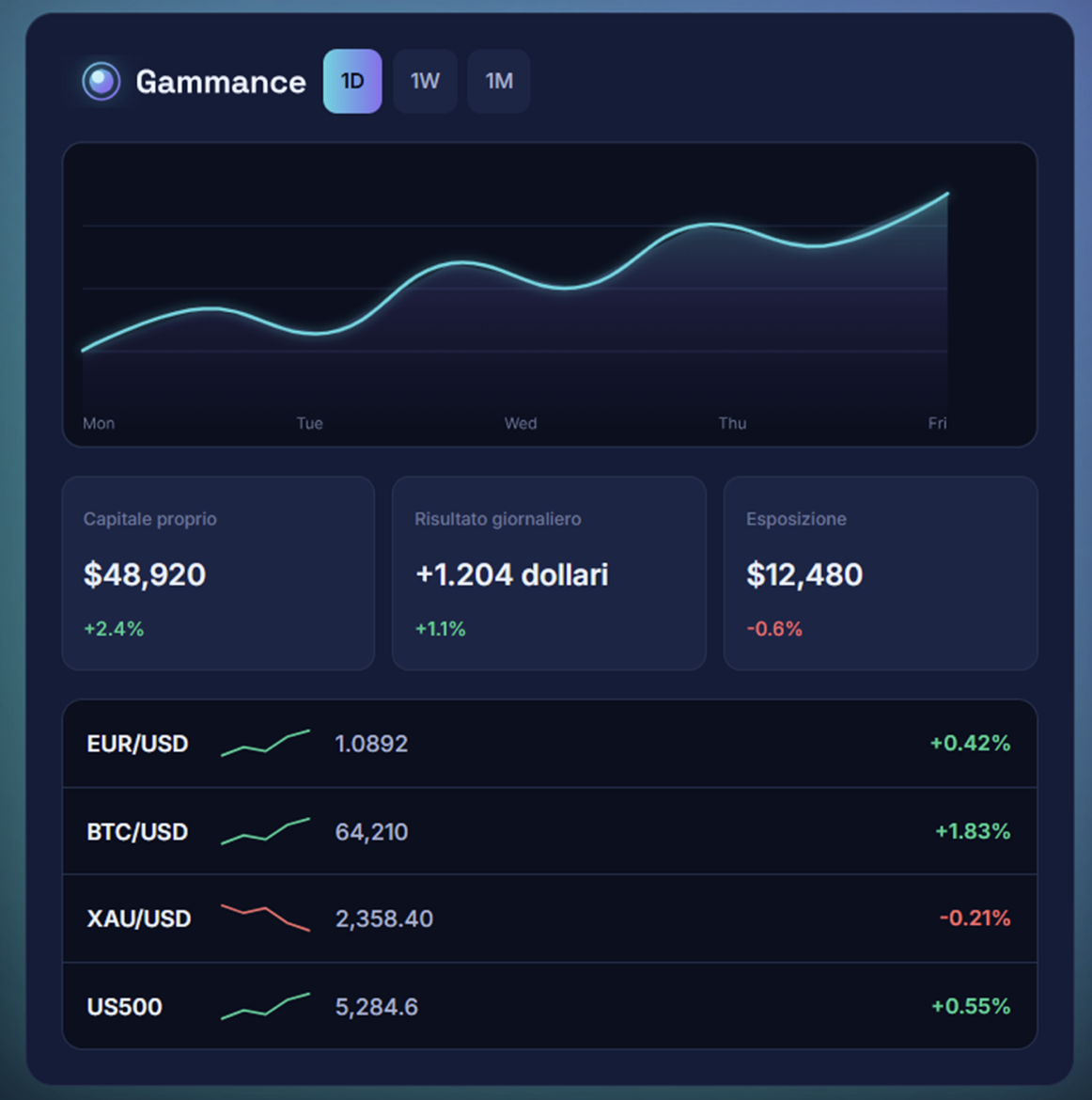Click the BTC/USD price 64,210
The height and width of the screenshot is (1100, 1092).
point(372,831)
